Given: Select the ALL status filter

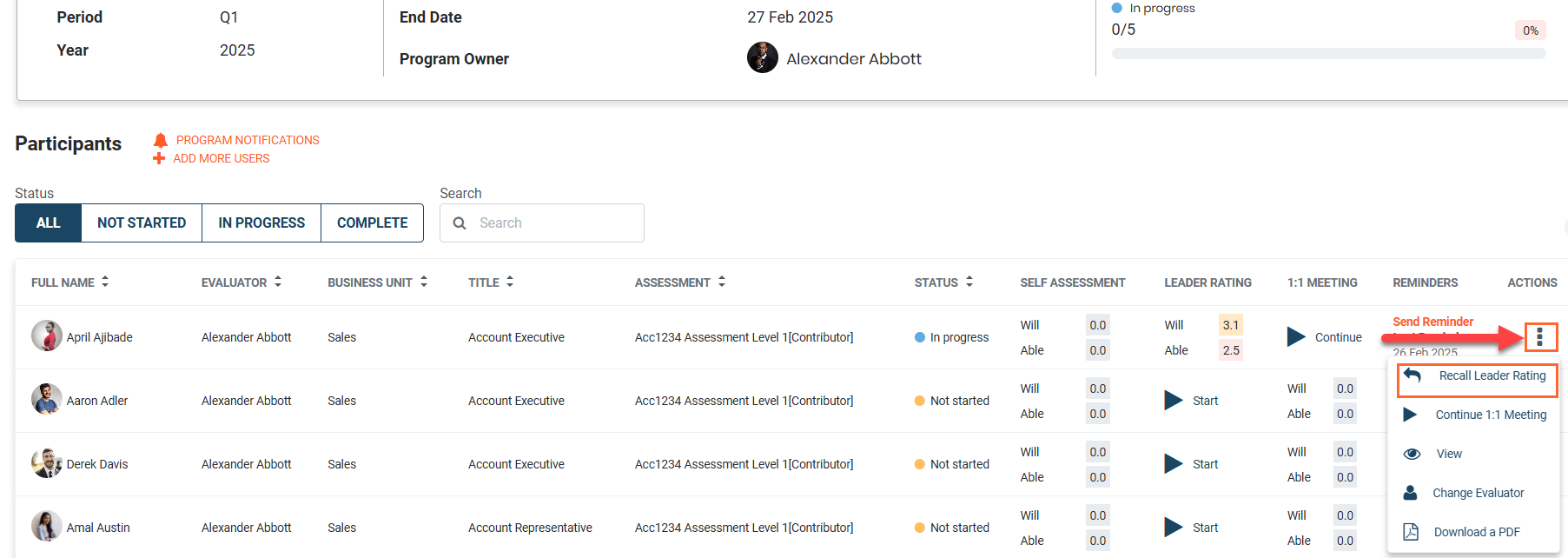Looking at the screenshot, I should (49, 223).
